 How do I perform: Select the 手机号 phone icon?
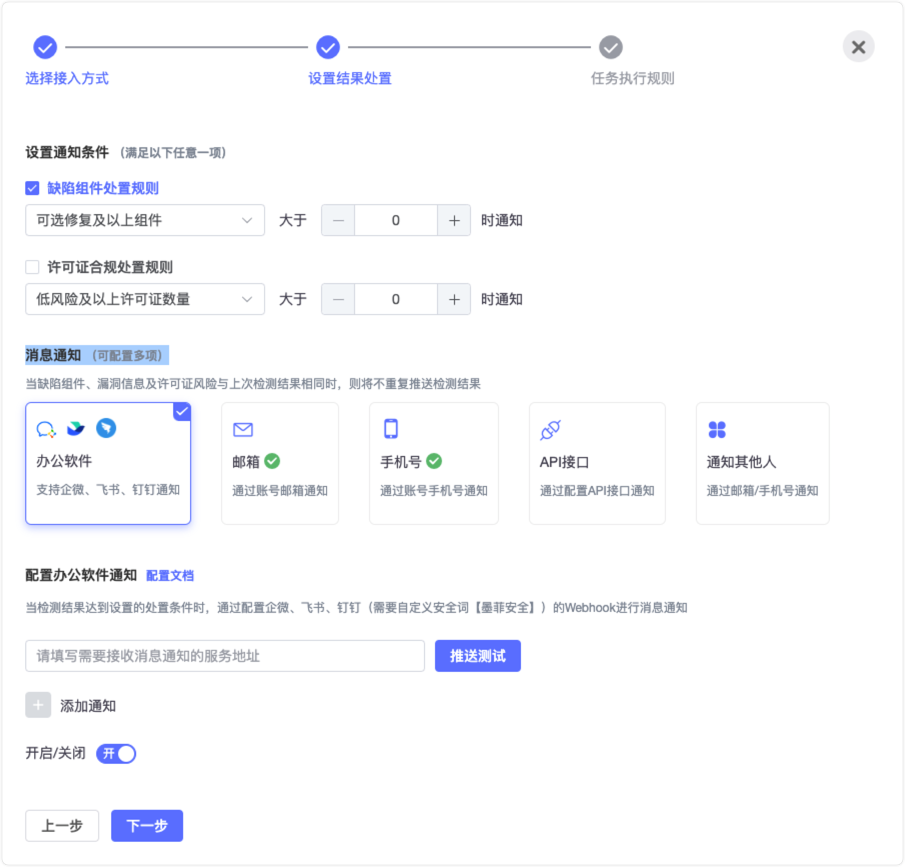(391, 429)
